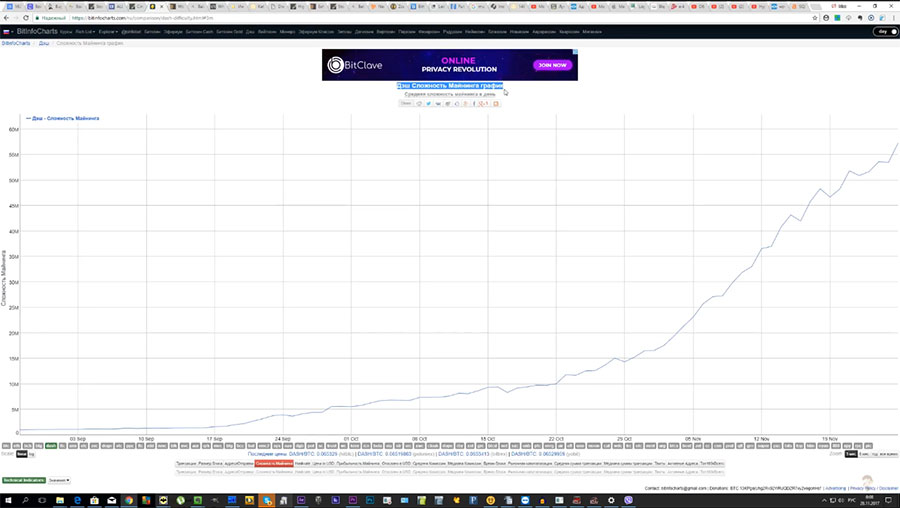This screenshot has height=508, width=900.
Task: Toggle the green dash coin button
Action: (51, 445)
